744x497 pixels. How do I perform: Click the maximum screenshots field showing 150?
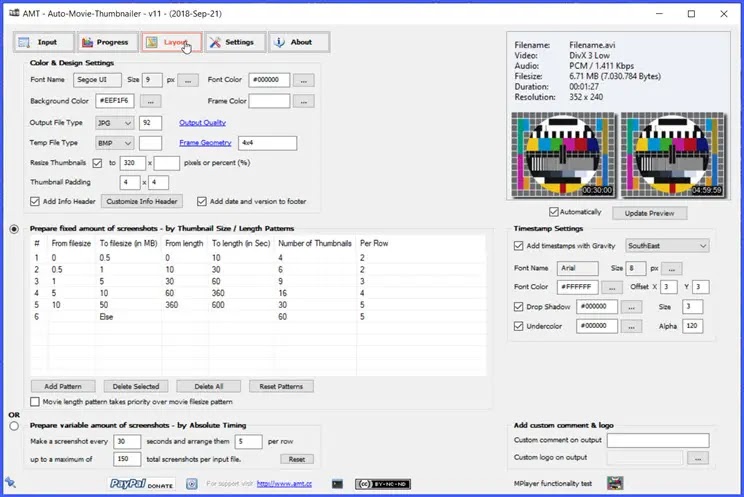(x=127, y=459)
